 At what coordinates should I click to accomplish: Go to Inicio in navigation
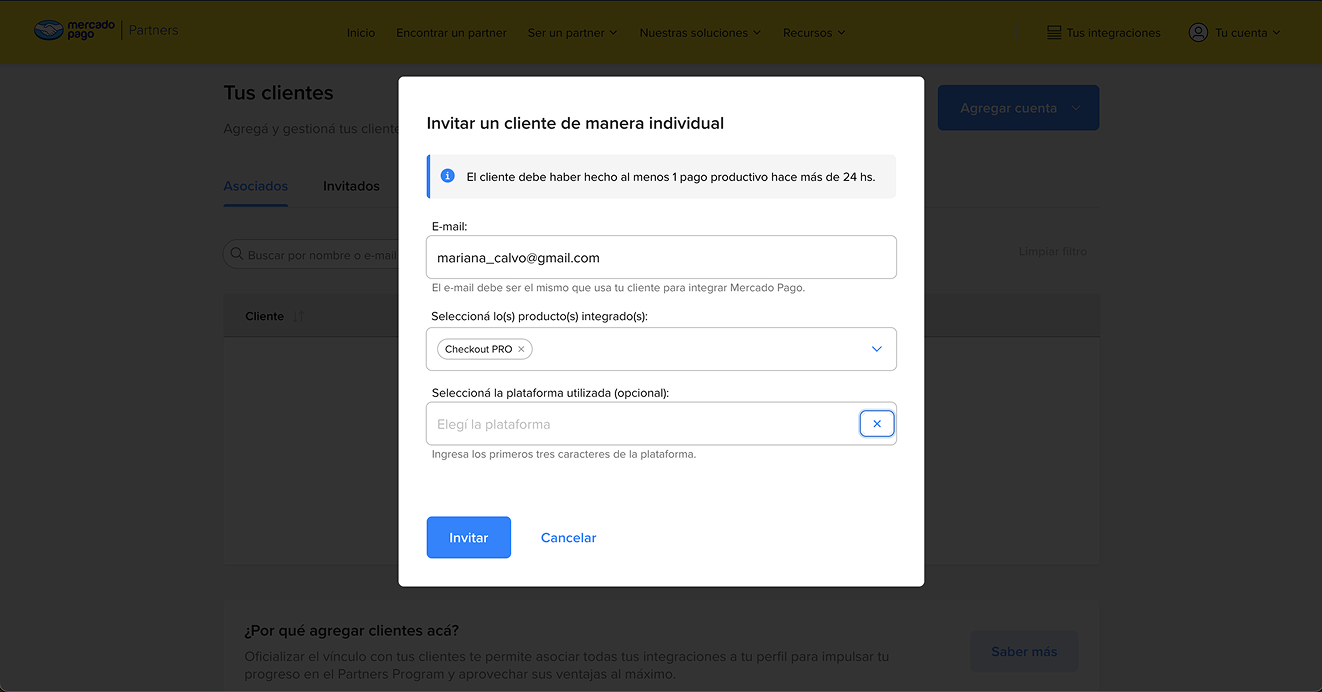(x=361, y=33)
